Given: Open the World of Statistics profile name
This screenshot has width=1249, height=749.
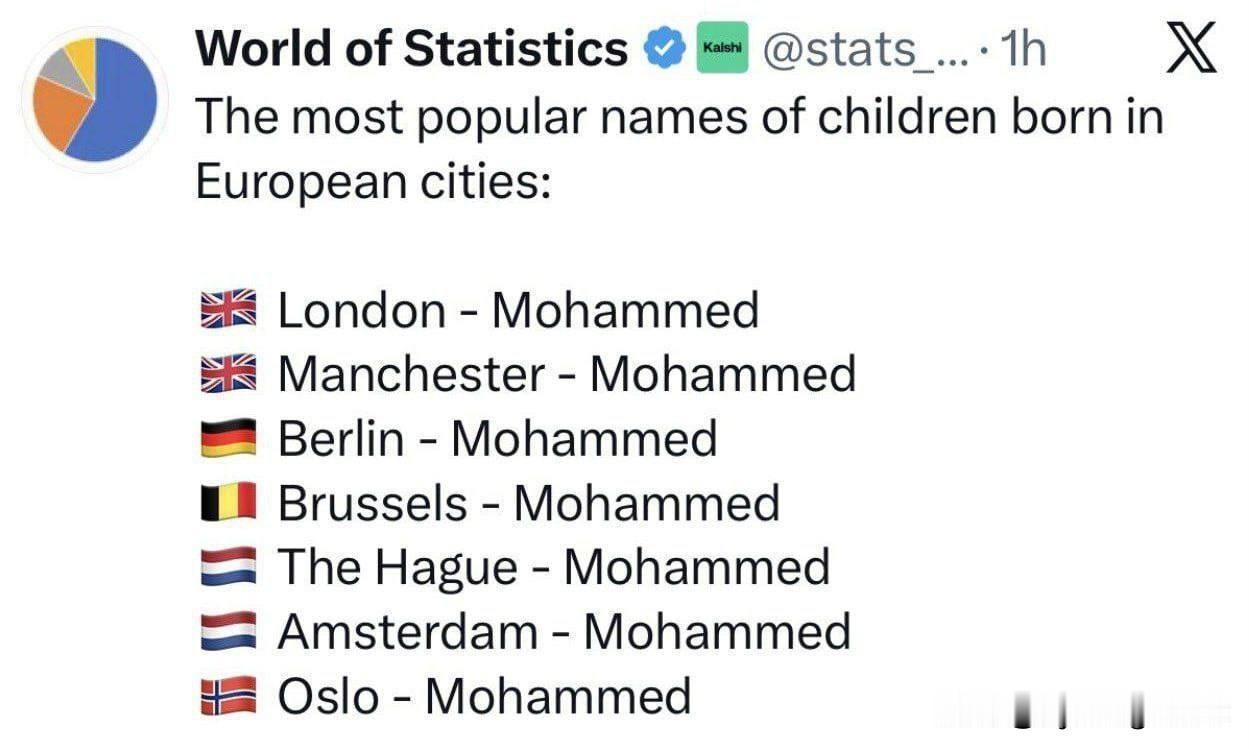Looking at the screenshot, I should (x=411, y=49).
